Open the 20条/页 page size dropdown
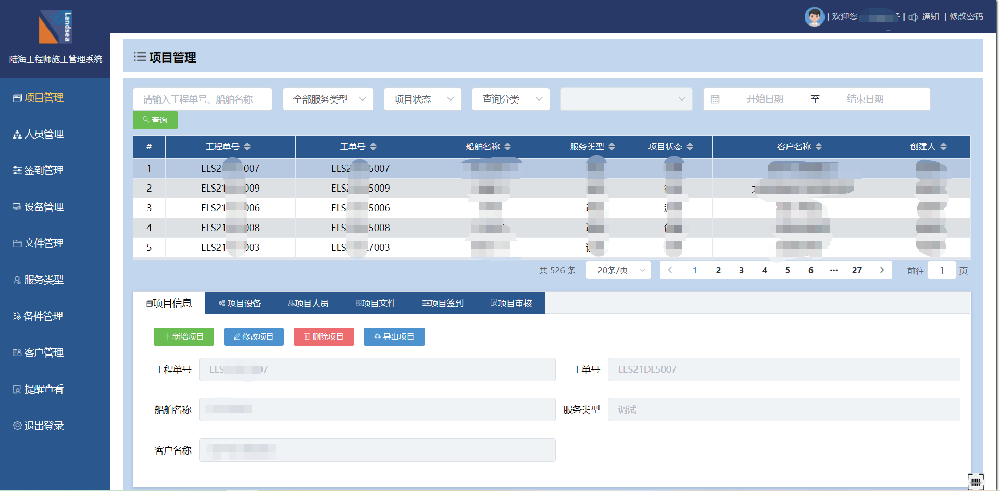 (623, 270)
